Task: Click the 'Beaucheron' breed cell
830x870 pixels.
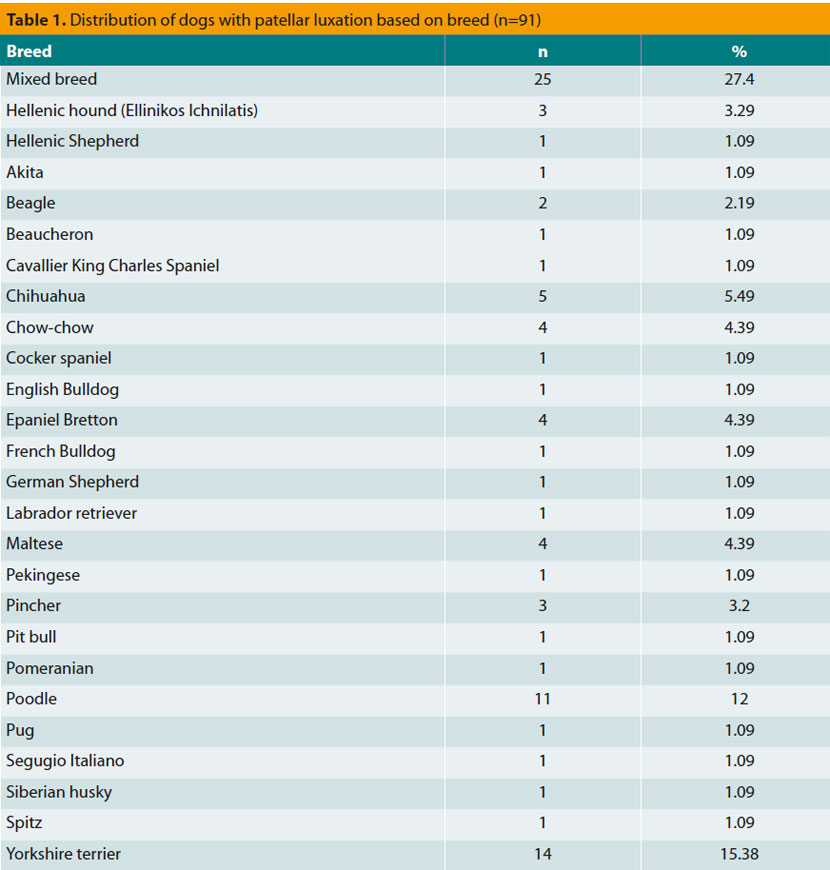Action: (49, 234)
